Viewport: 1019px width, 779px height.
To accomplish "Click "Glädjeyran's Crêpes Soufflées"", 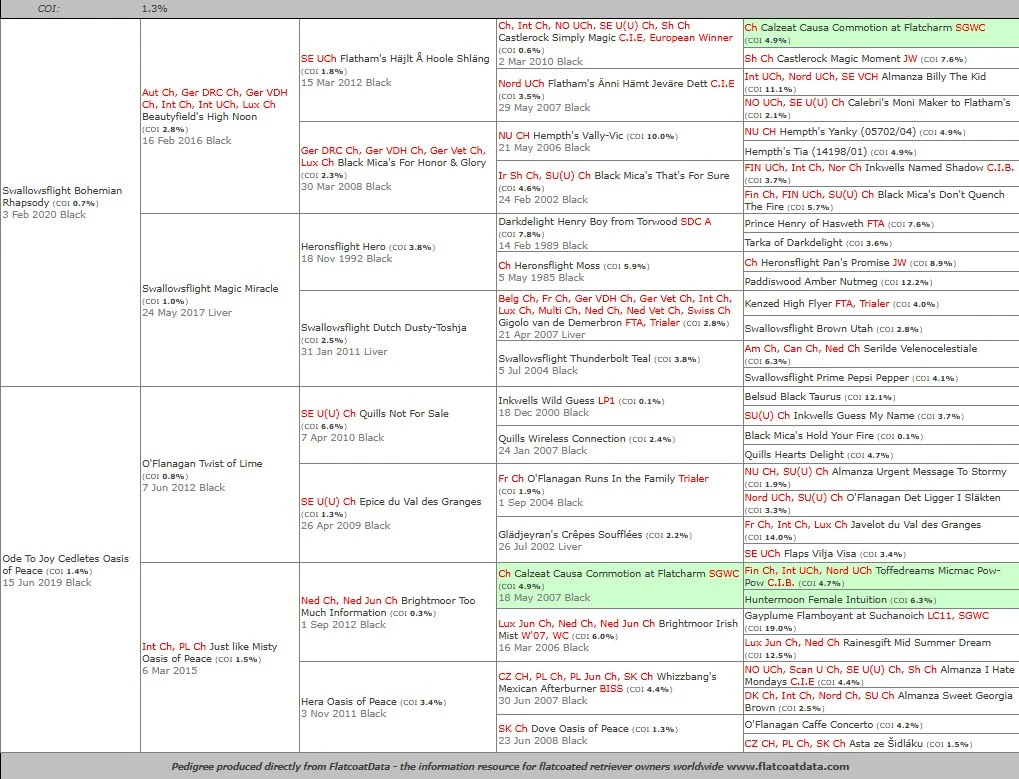I will [x=570, y=535].
